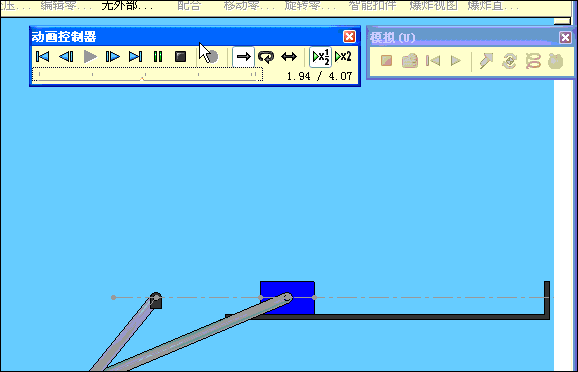Viewport: 578px width, 372px height.
Task: Close the 模拟 (U) simulation toolbar
Action: tap(565, 37)
